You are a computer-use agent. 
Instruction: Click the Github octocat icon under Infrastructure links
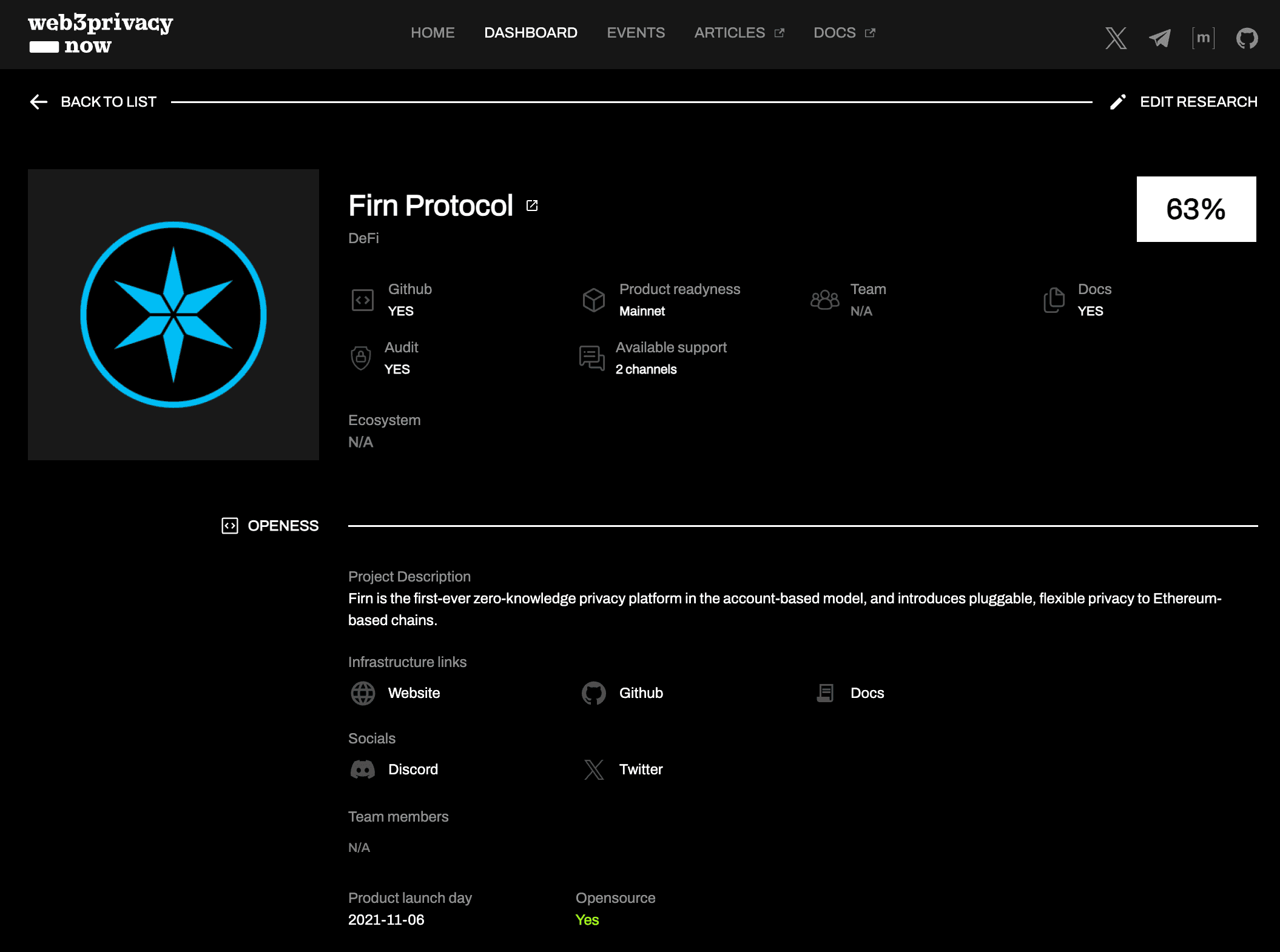pos(594,693)
